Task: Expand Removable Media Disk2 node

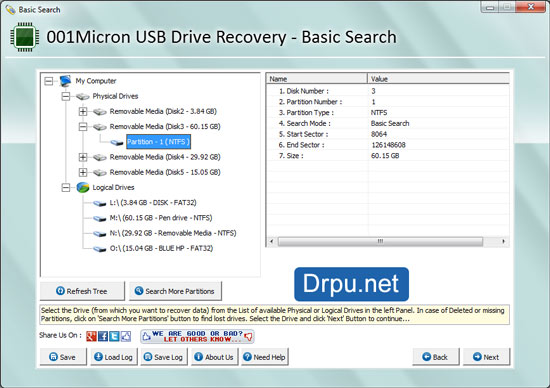Action: click(x=83, y=111)
